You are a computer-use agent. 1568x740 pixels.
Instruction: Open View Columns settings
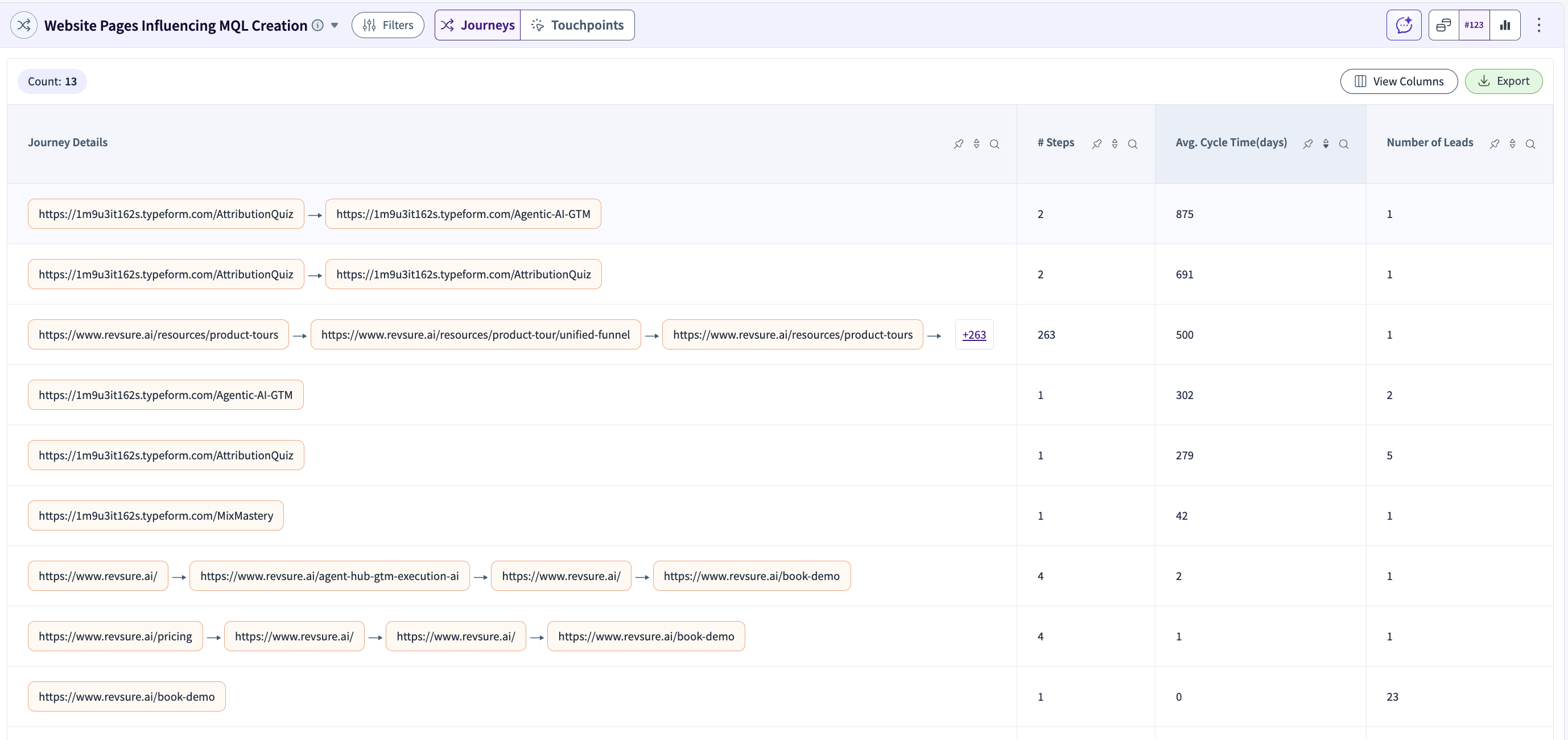coord(1398,81)
